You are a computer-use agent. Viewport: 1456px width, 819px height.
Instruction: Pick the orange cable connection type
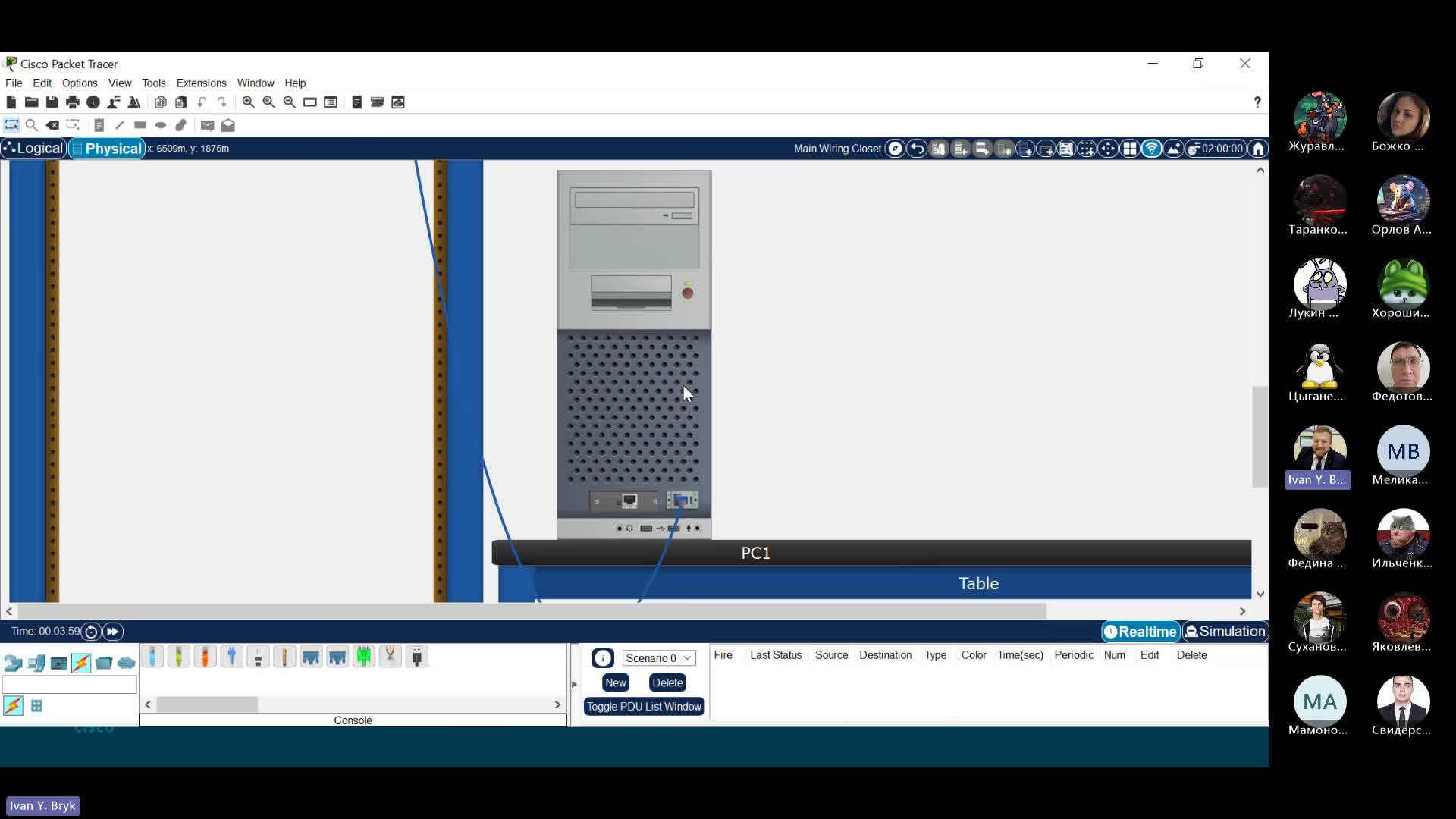coord(206,657)
